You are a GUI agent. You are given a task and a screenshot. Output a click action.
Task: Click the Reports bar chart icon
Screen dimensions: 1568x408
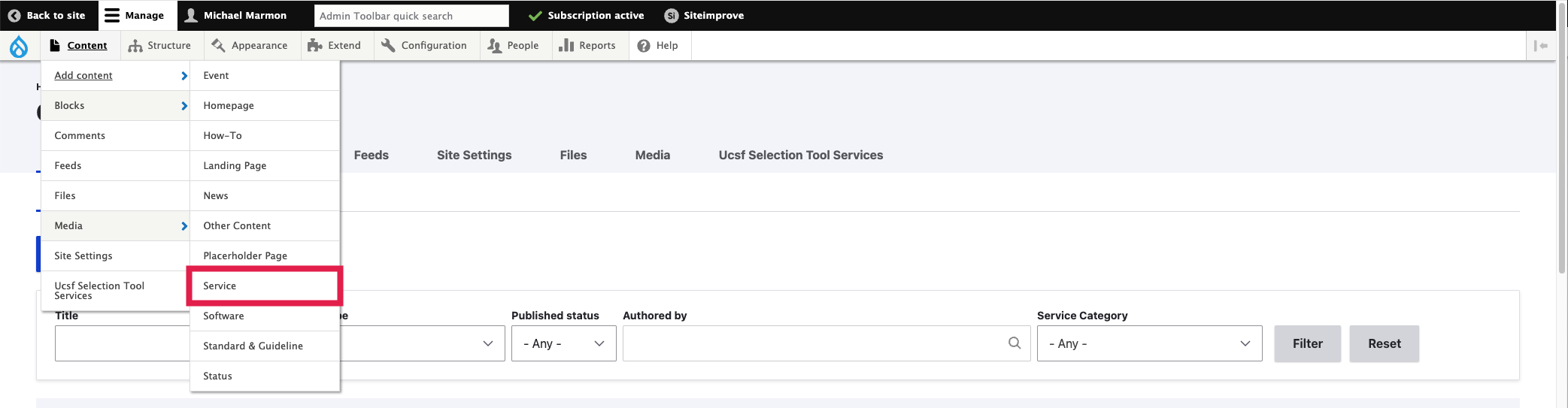click(566, 45)
